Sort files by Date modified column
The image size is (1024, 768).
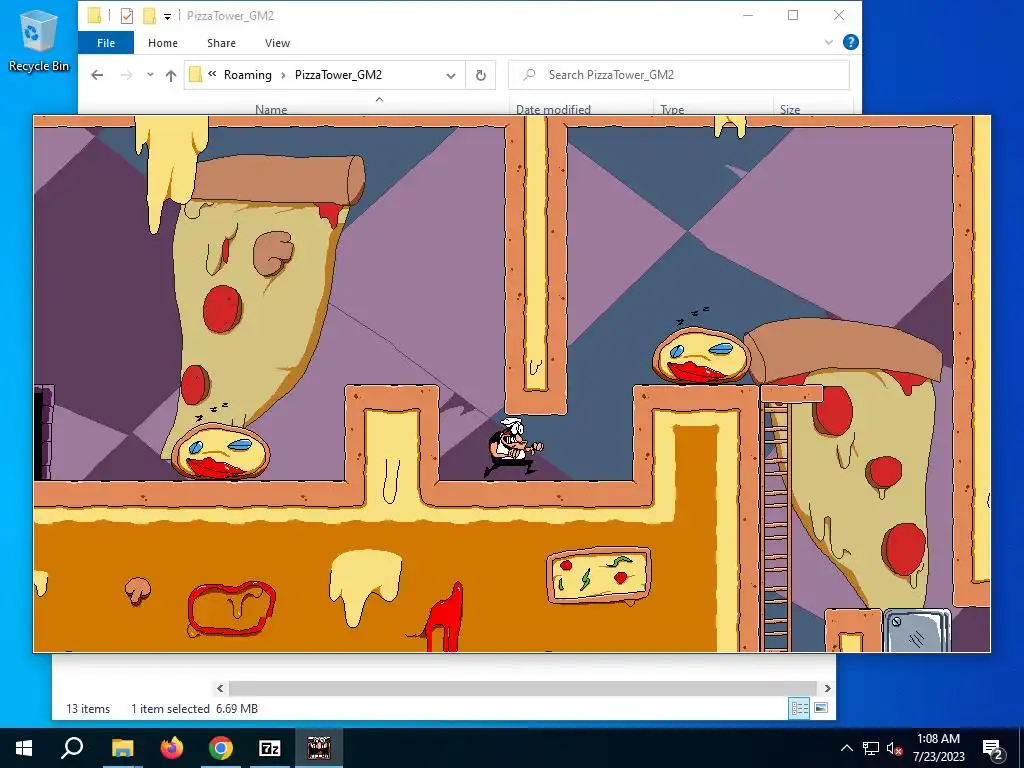pos(553,109)
